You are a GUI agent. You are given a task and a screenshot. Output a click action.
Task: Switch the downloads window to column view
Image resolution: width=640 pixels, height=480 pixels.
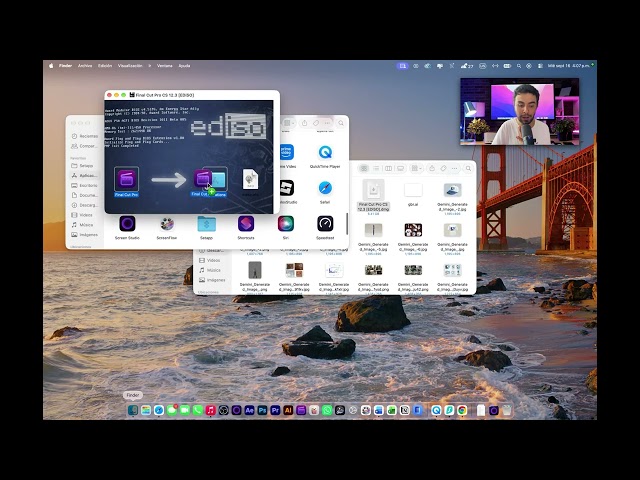tap(388, 168)
